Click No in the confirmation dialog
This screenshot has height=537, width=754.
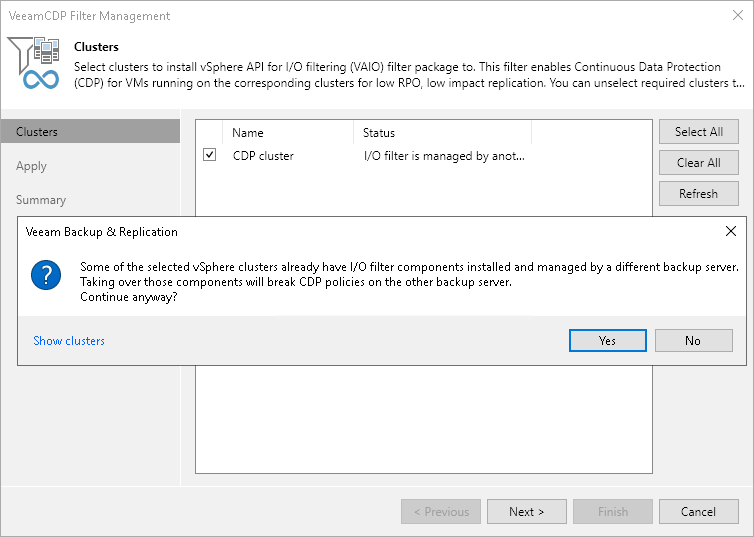(x=693, y=340)
